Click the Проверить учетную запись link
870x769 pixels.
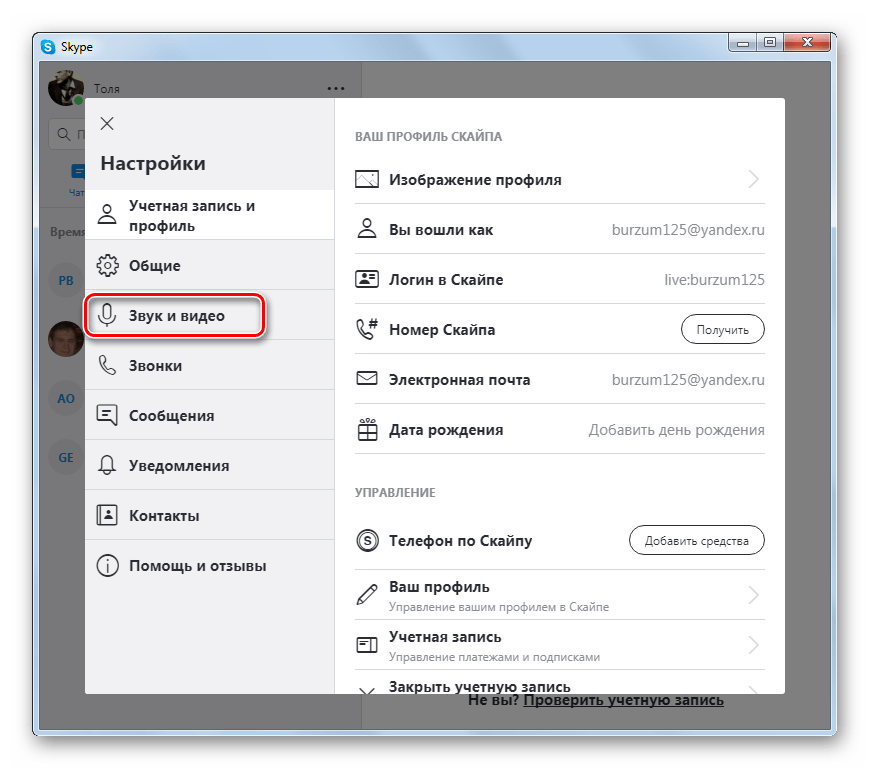pyautogui.click(x=623, y=701)
